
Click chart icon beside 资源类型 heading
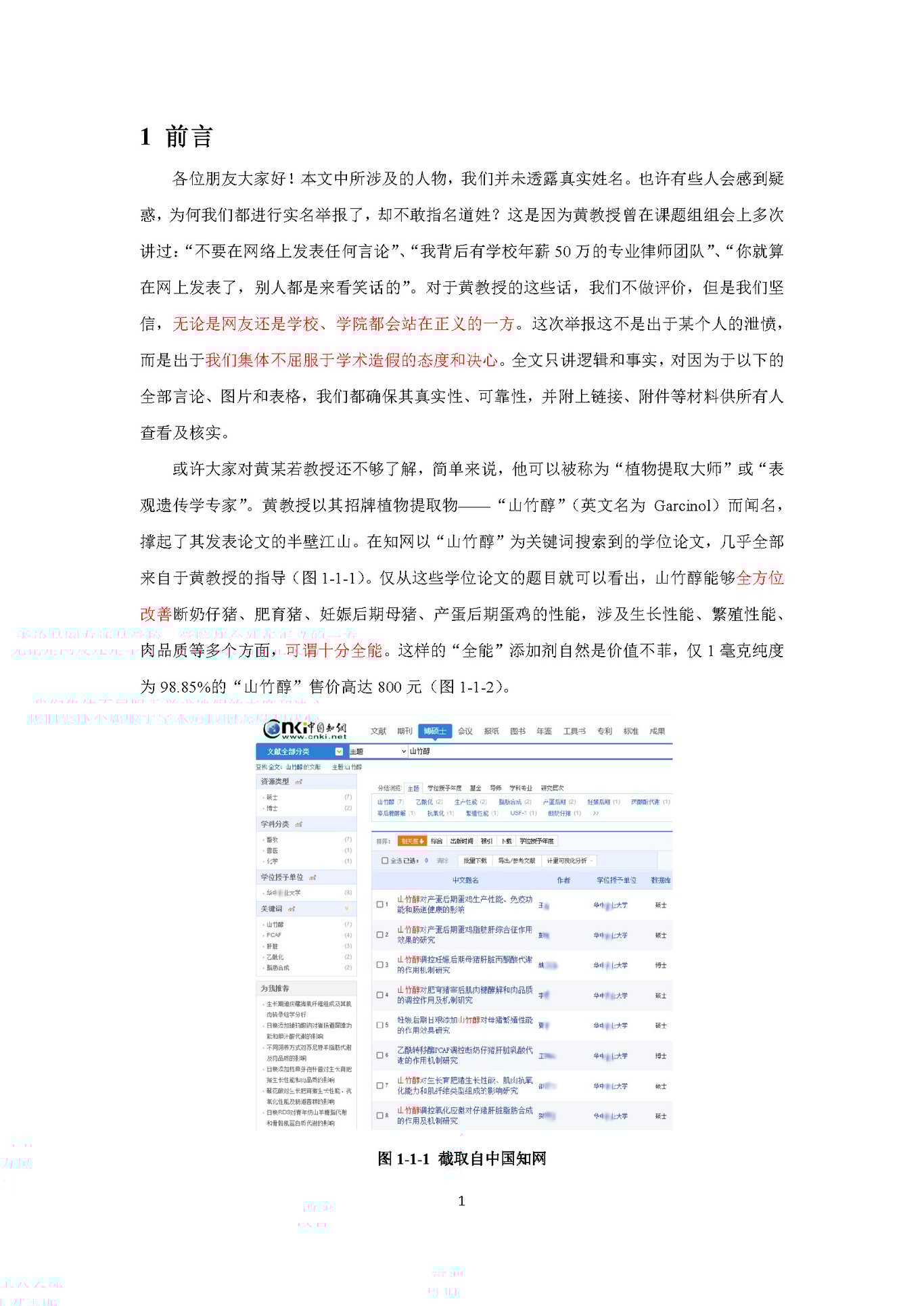click(299, 782)
